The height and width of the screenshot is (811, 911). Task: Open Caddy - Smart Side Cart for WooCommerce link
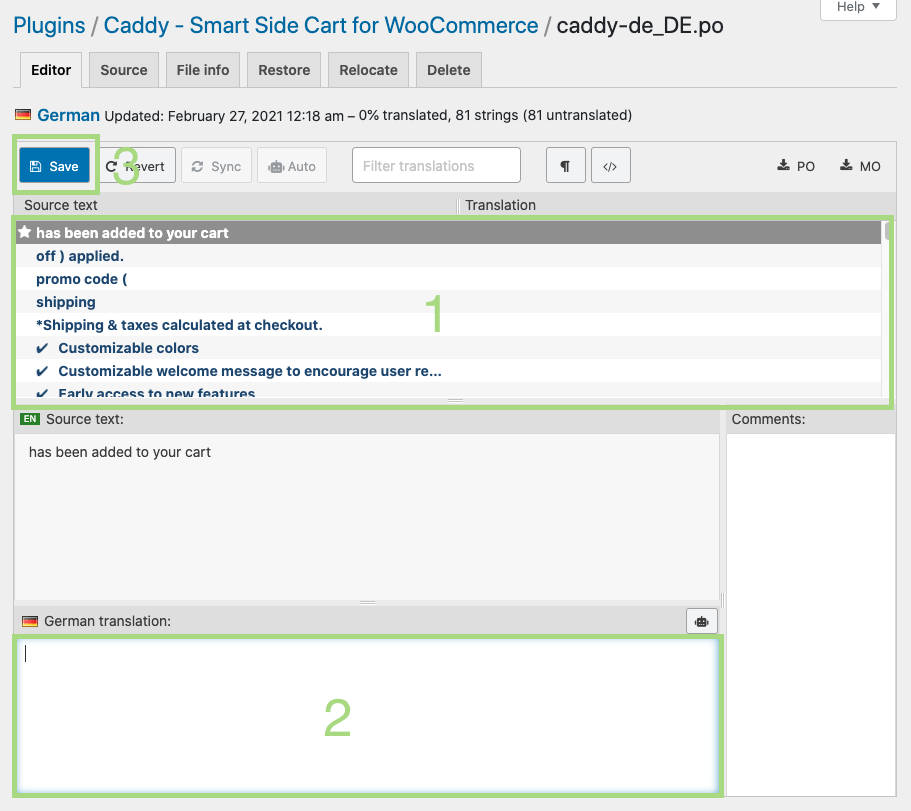(x=321, y=26)
